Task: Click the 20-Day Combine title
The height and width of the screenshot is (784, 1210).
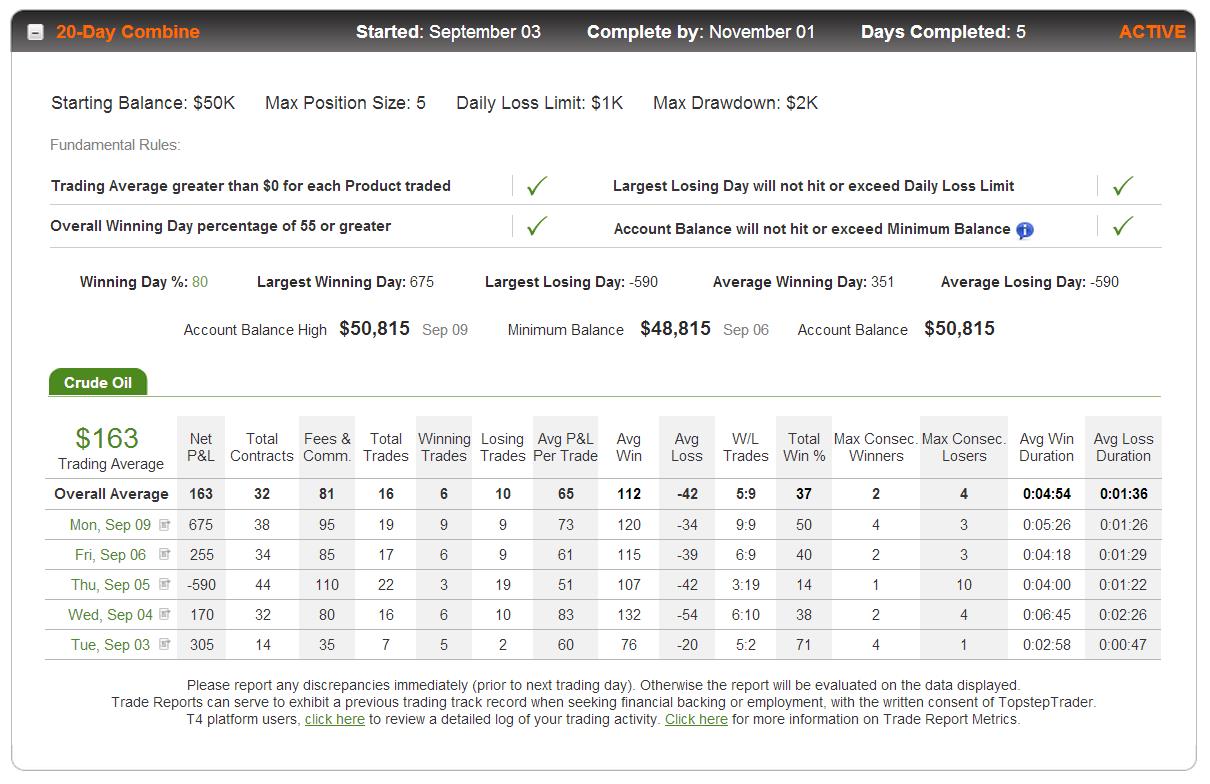Action: click(x=128, y=32)
